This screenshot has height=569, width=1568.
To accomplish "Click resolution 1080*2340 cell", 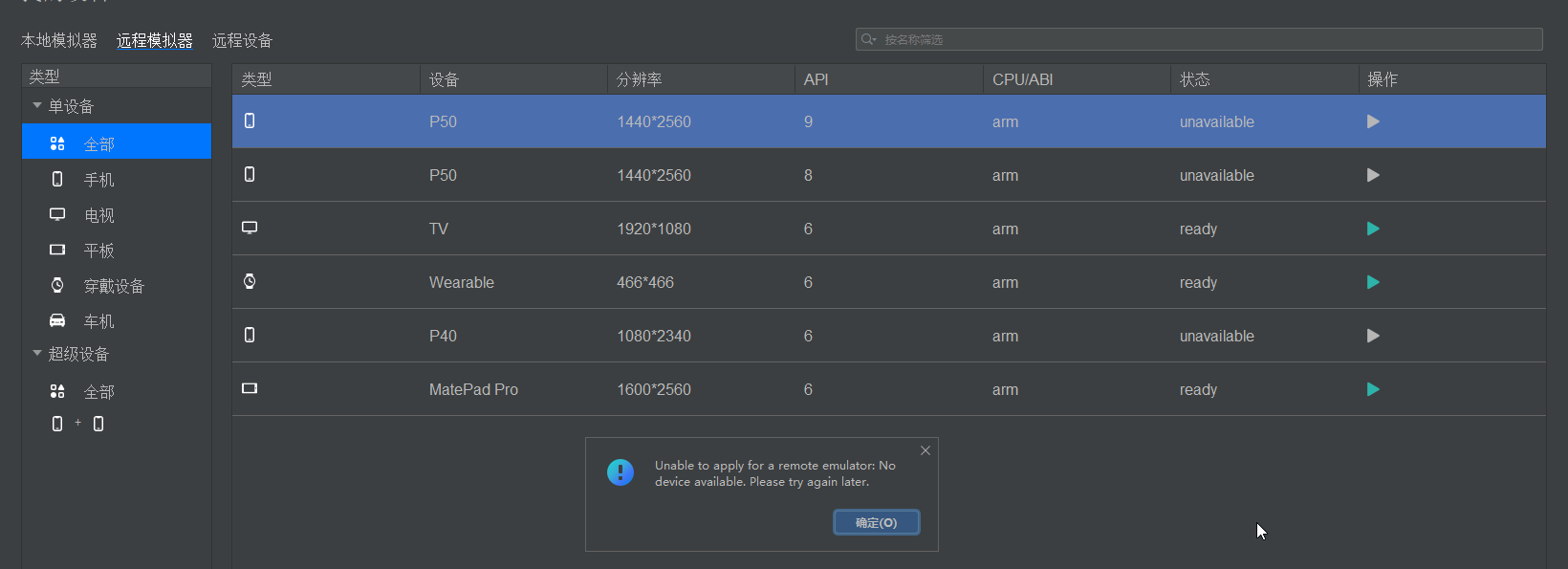I will tap(654, 336).
